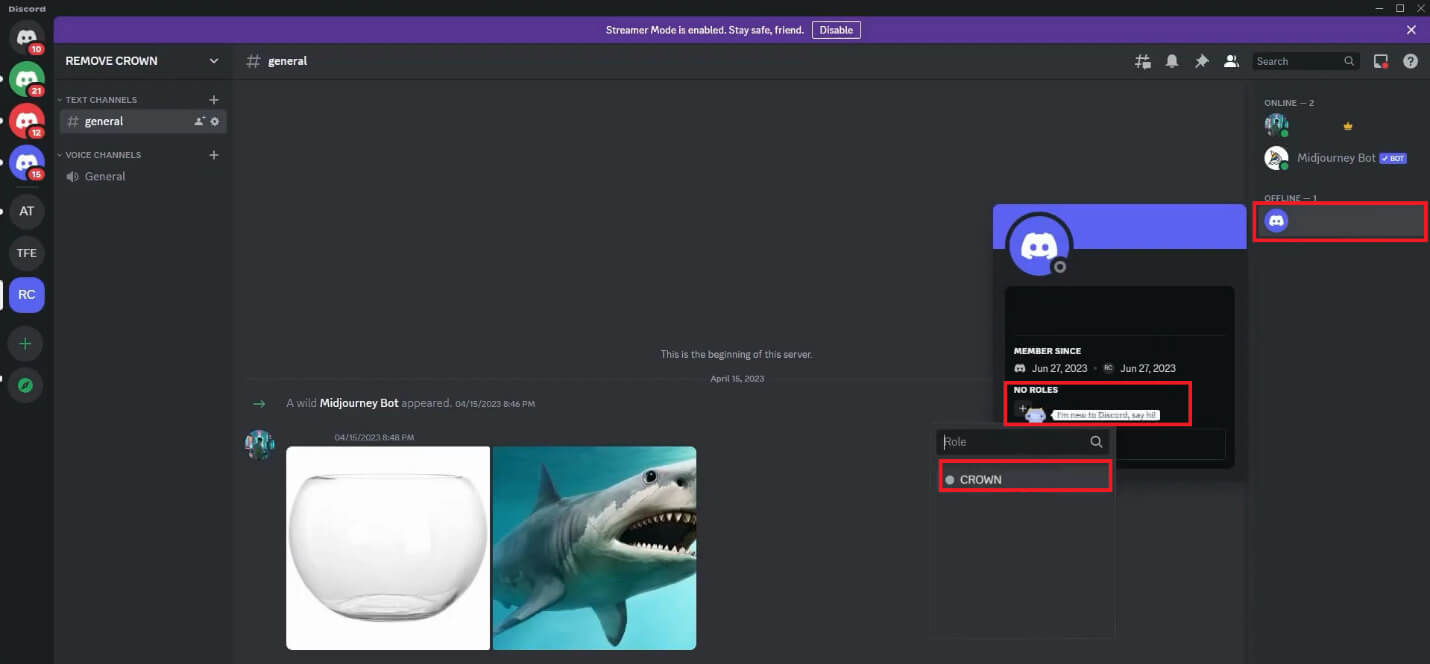
Task: Open the Inbox icon
Action: (x=1381, y=61)
